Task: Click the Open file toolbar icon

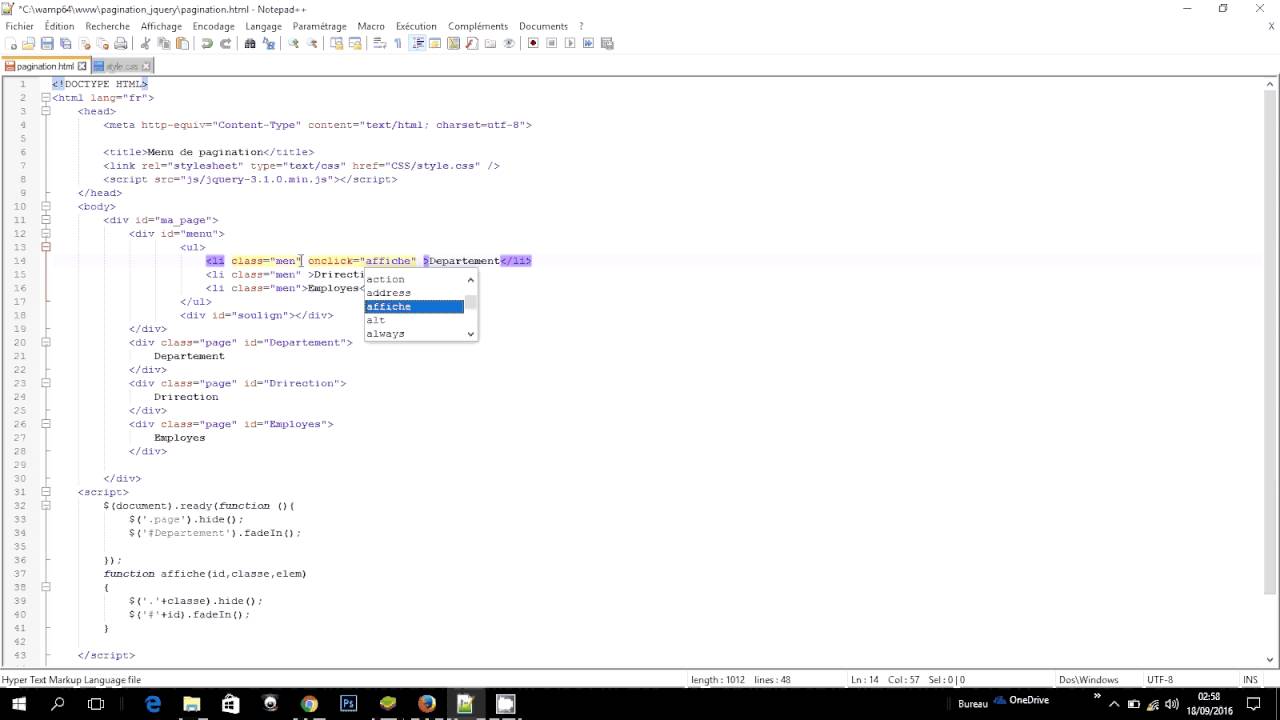Action: pyautogui.click(x=28, y=43)
